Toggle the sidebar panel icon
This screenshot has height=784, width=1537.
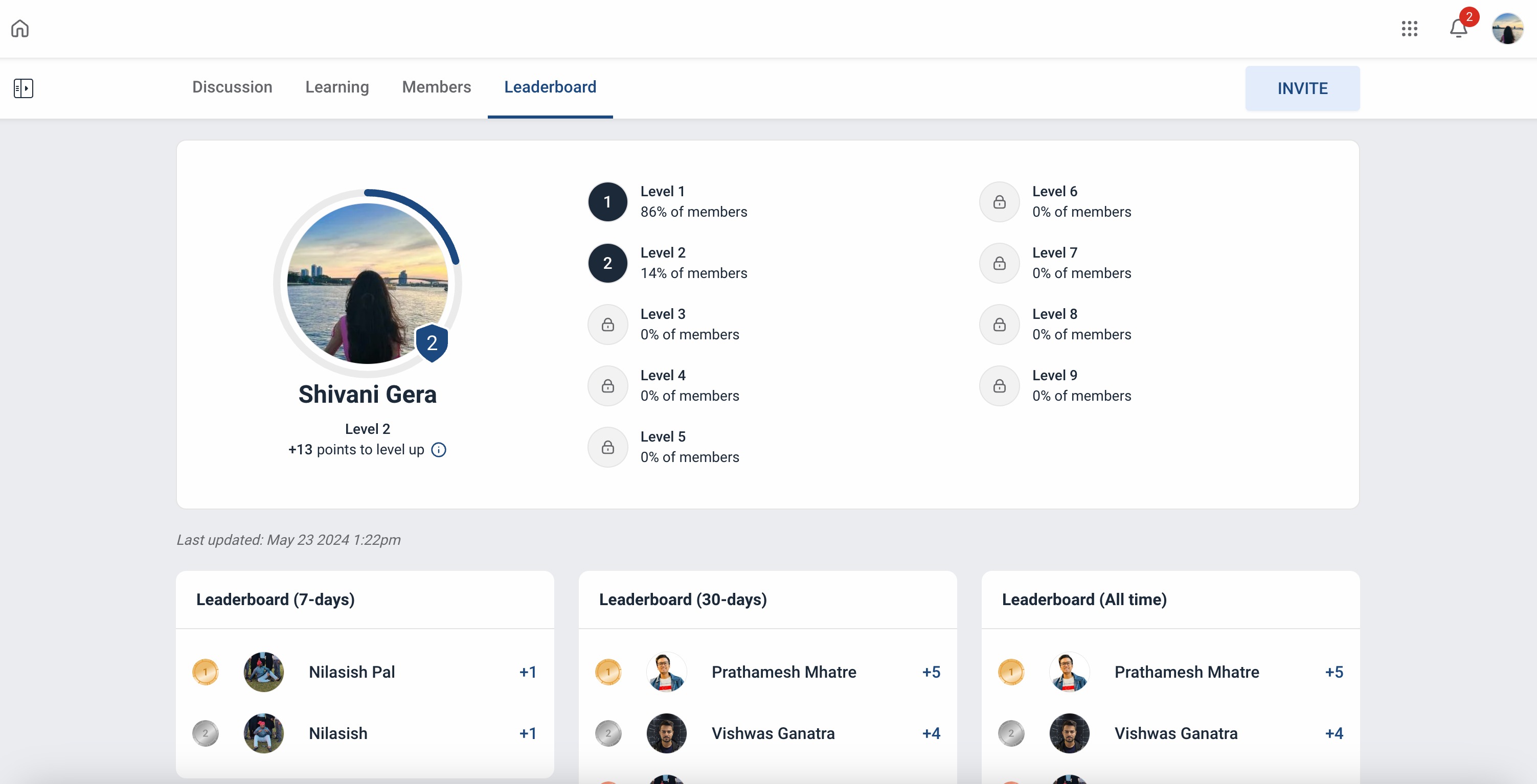24,88
